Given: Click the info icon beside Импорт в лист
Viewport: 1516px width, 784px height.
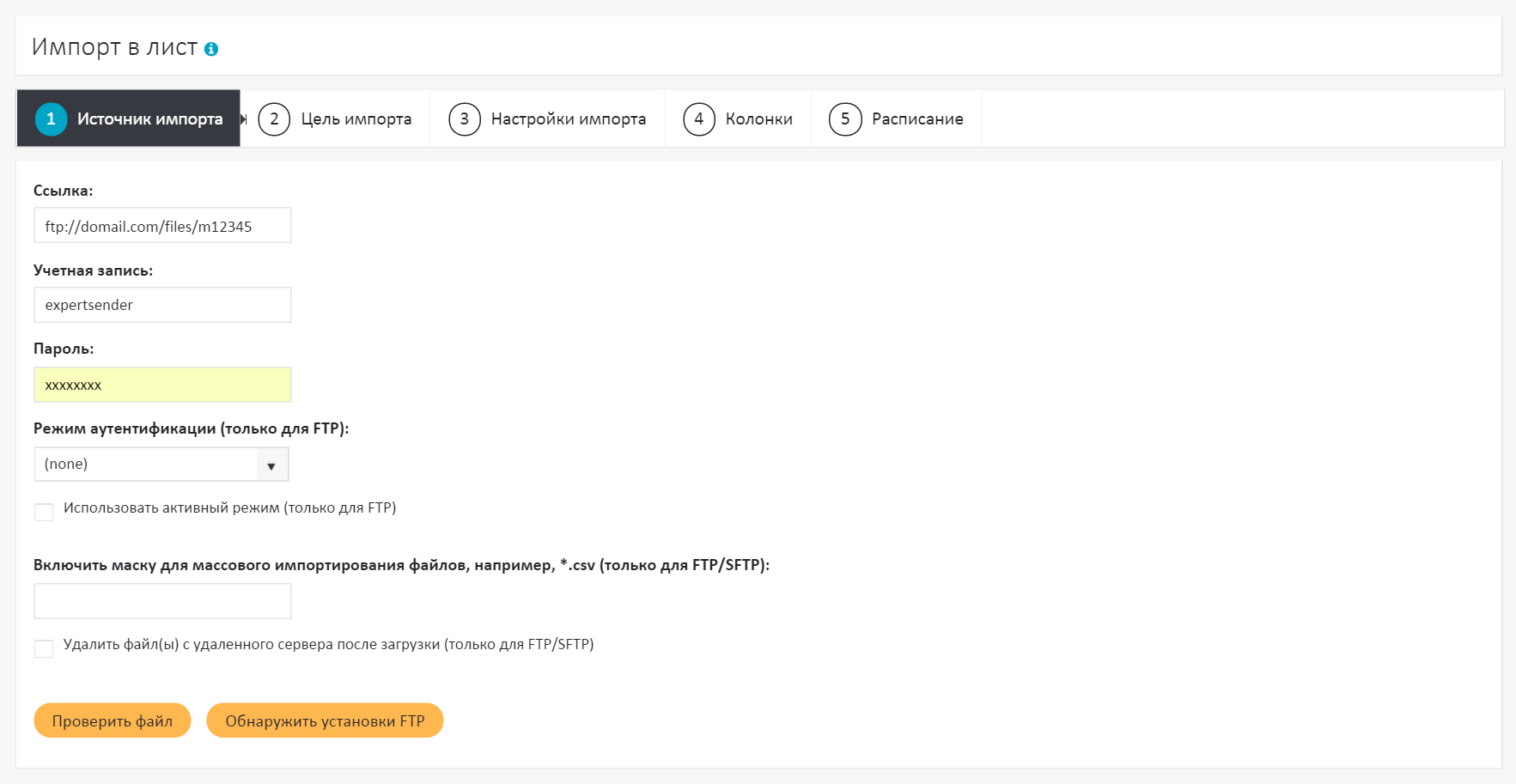Looking at the screenshot, I should [x=211, y=50].
